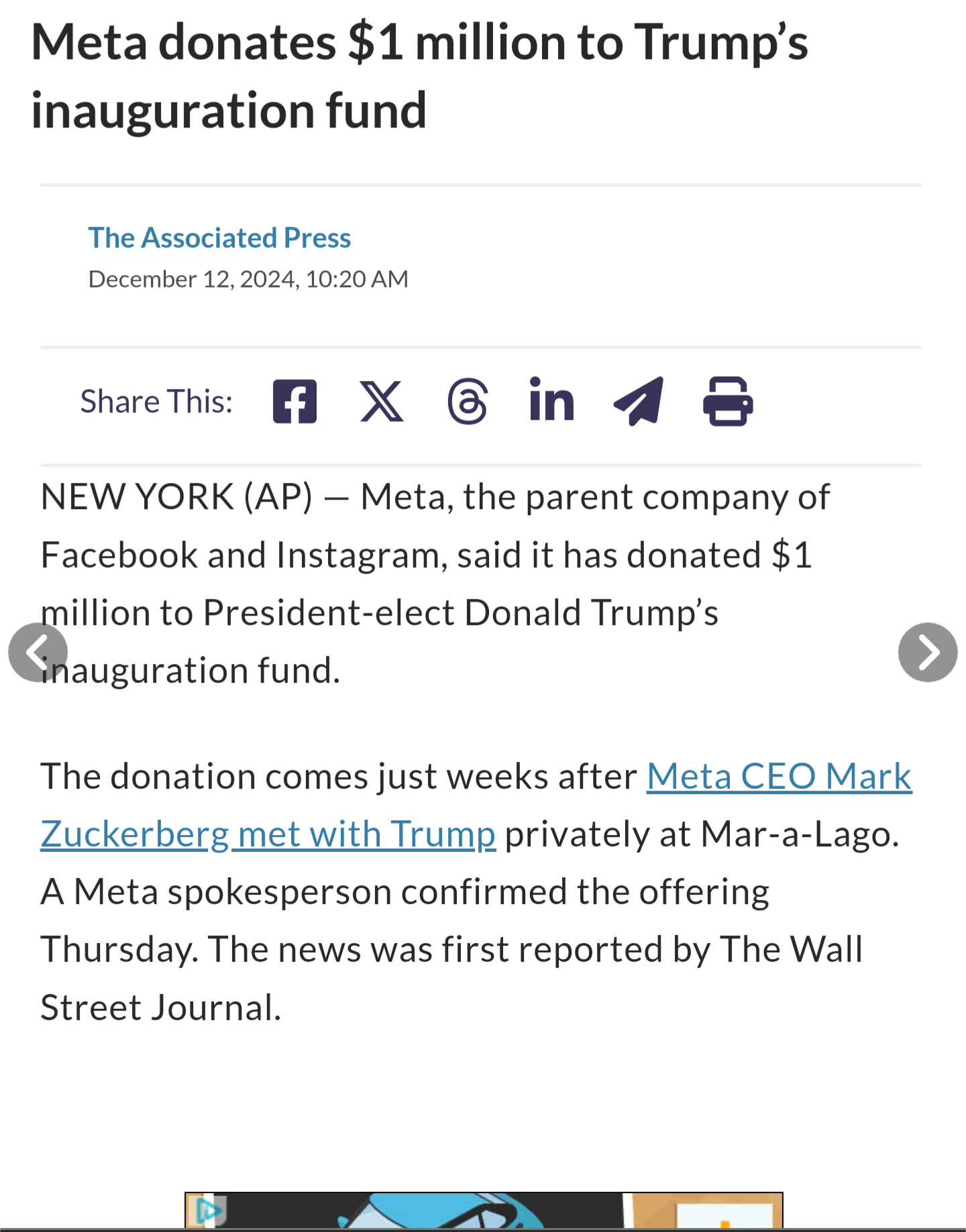Go to previous article with left chevron
966x1232 pixels.
38,652
